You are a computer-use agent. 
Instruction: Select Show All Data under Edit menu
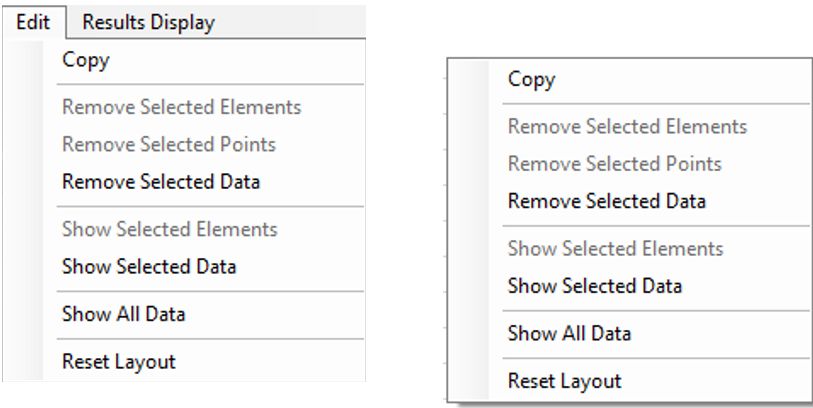click(x=210, y=314)
